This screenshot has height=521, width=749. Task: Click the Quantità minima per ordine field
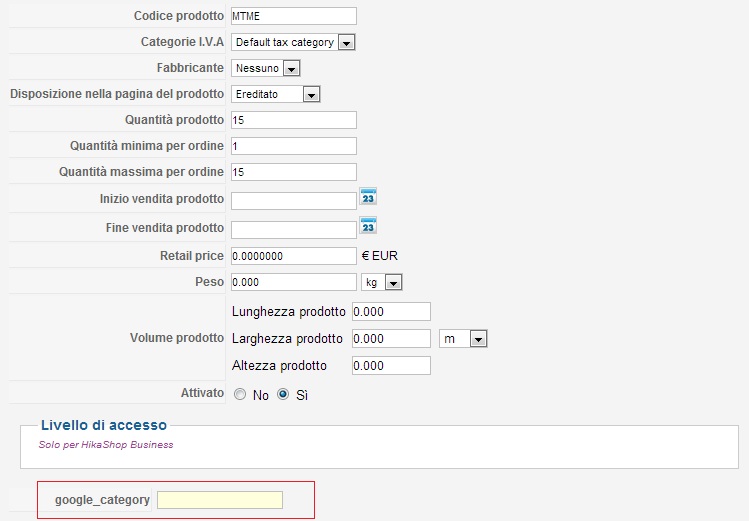coord(293,146)
